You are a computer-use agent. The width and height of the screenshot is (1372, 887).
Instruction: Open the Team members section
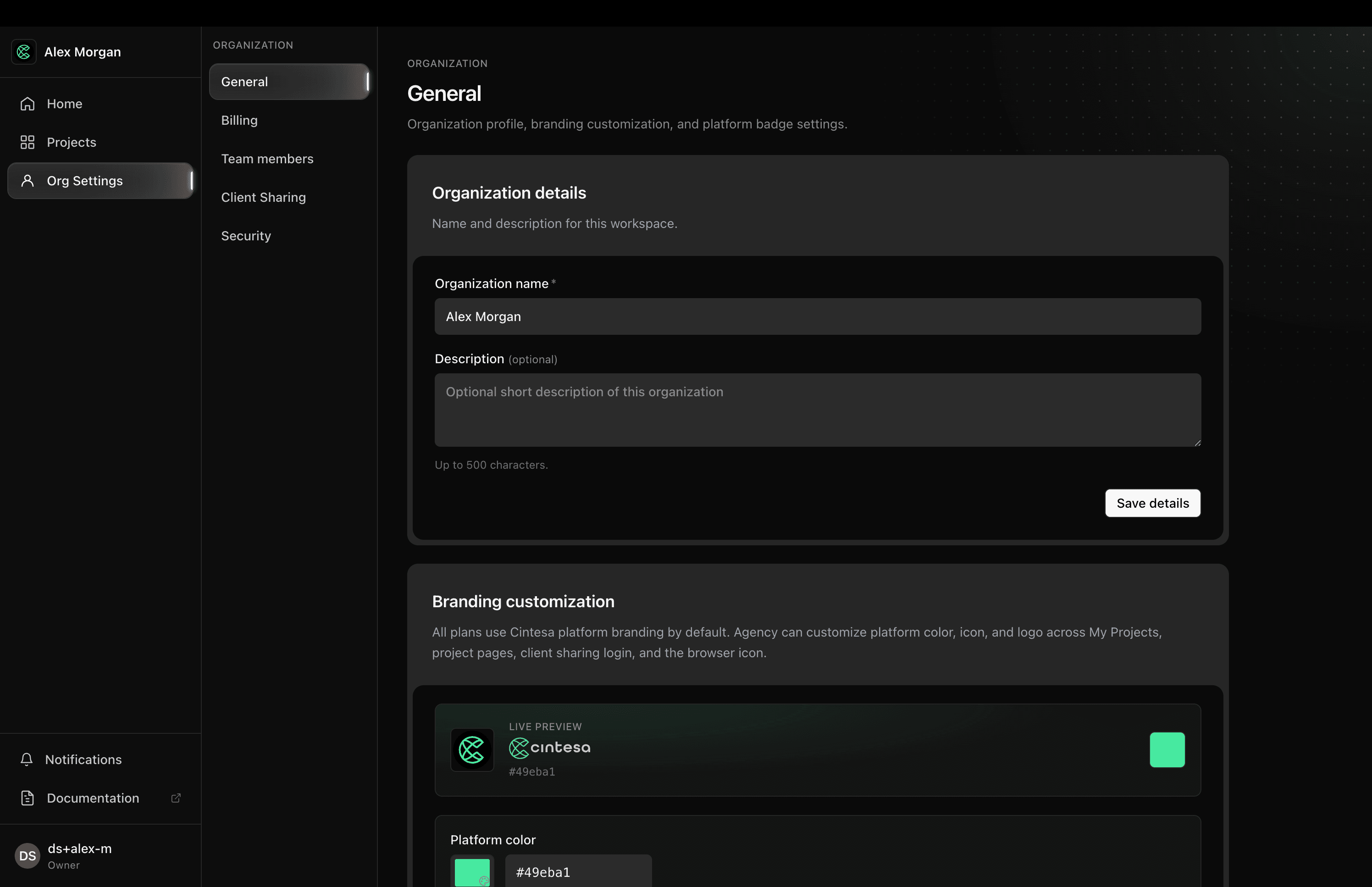click(289, 159)
